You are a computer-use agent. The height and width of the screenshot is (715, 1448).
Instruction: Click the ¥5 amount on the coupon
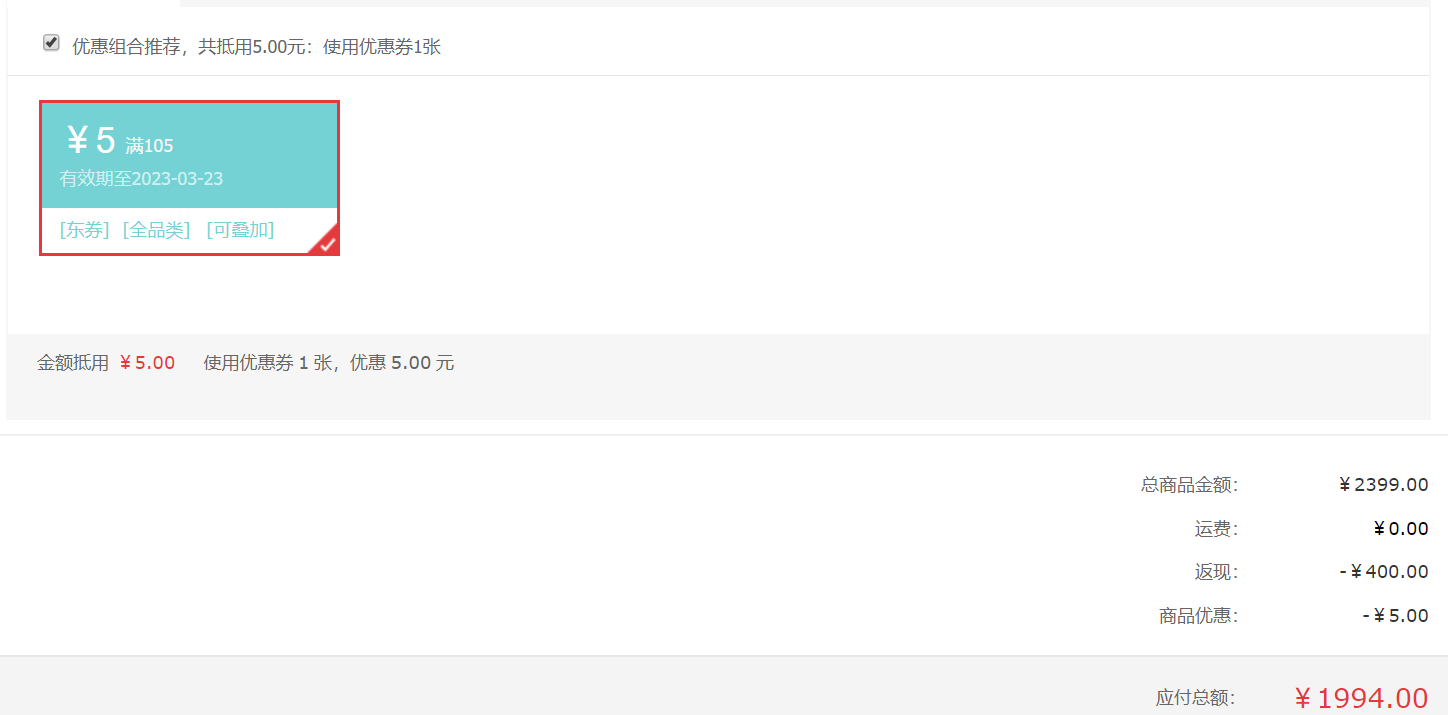click(x=91, y=140)
